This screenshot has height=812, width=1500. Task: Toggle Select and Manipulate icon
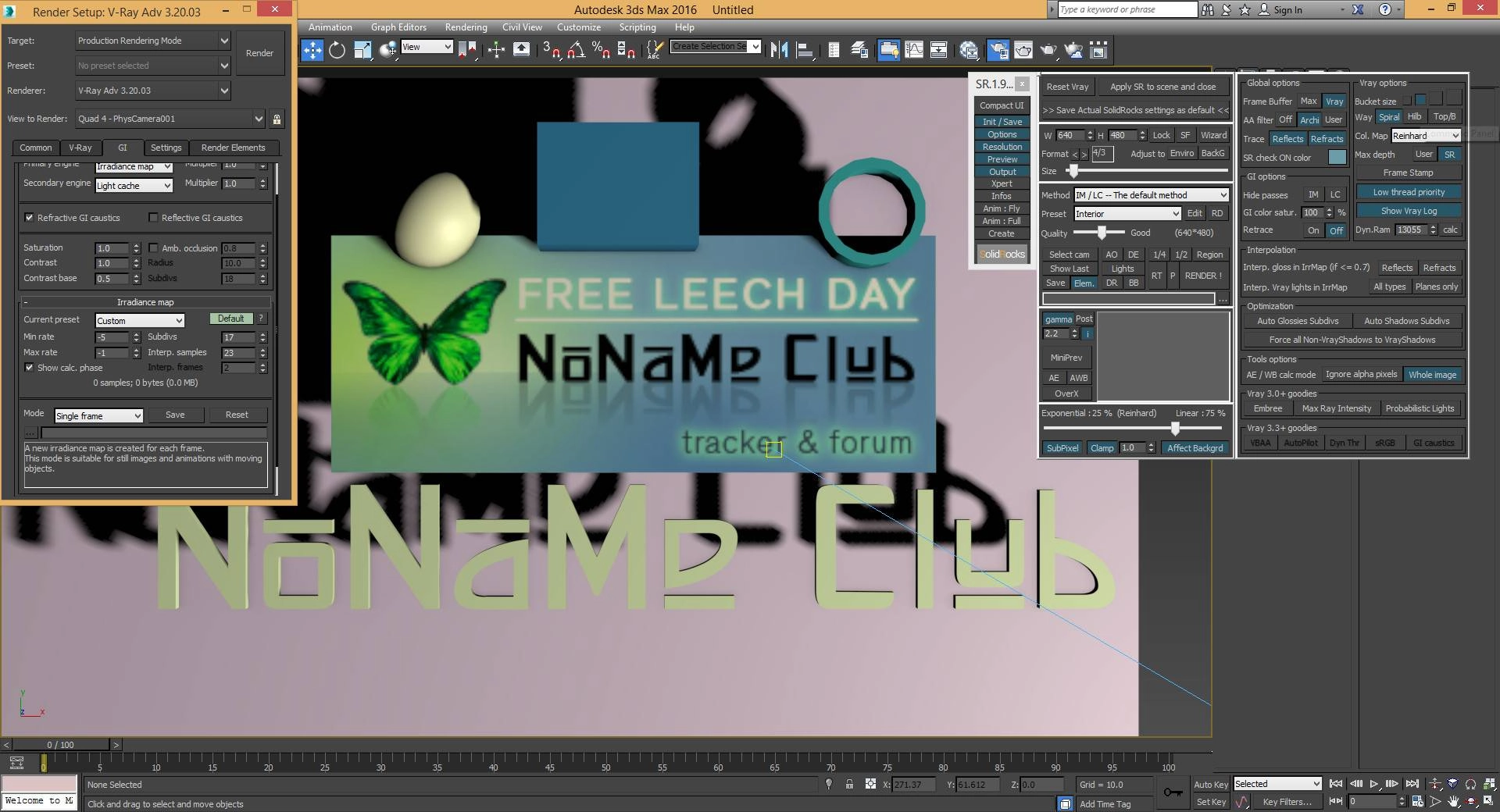pyautogui.click(x=496, y=50)
